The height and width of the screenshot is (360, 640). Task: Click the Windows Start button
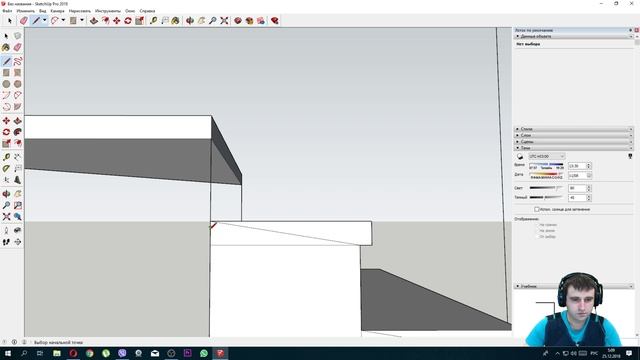tap(7, 353)
